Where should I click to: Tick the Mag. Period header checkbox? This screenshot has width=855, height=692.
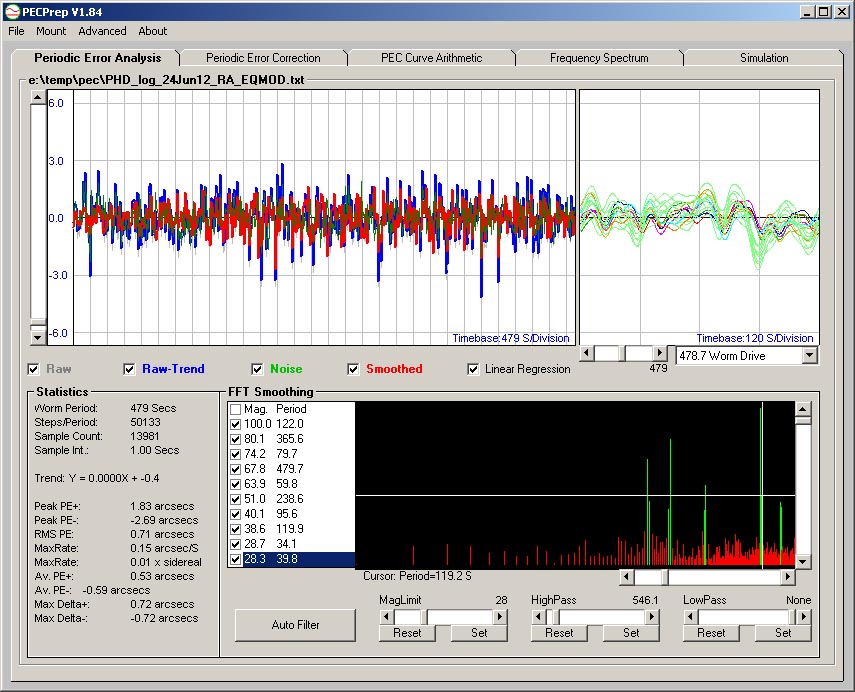(x=236, y=409)
